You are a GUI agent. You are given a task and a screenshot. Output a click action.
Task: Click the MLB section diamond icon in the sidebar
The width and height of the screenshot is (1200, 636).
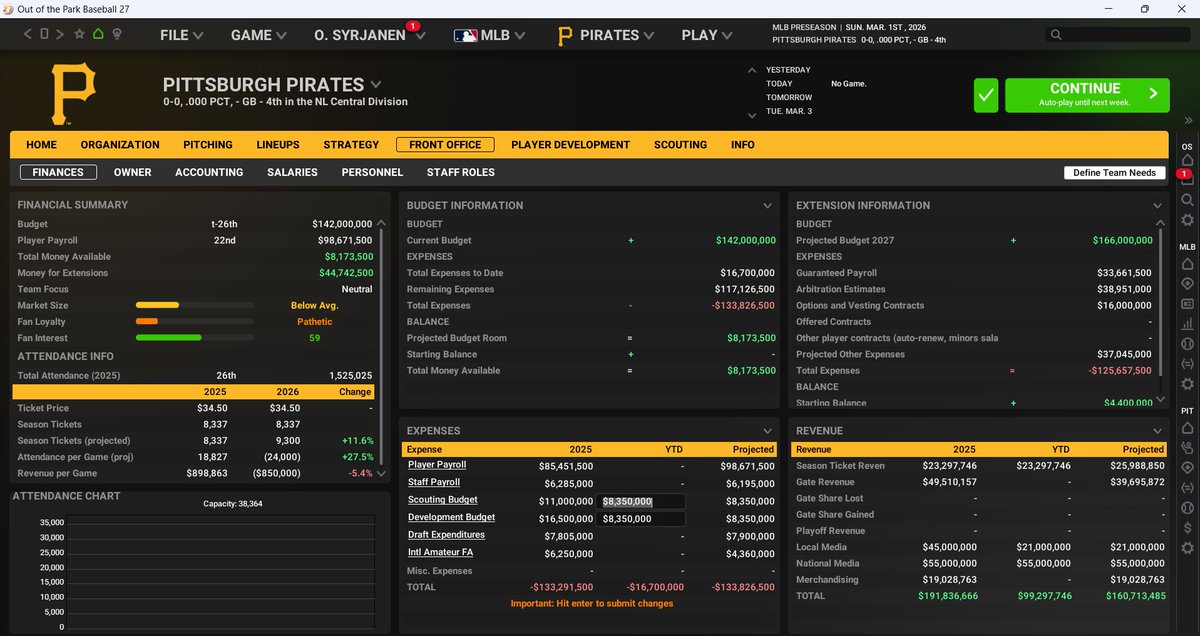tap(1187, 283)
